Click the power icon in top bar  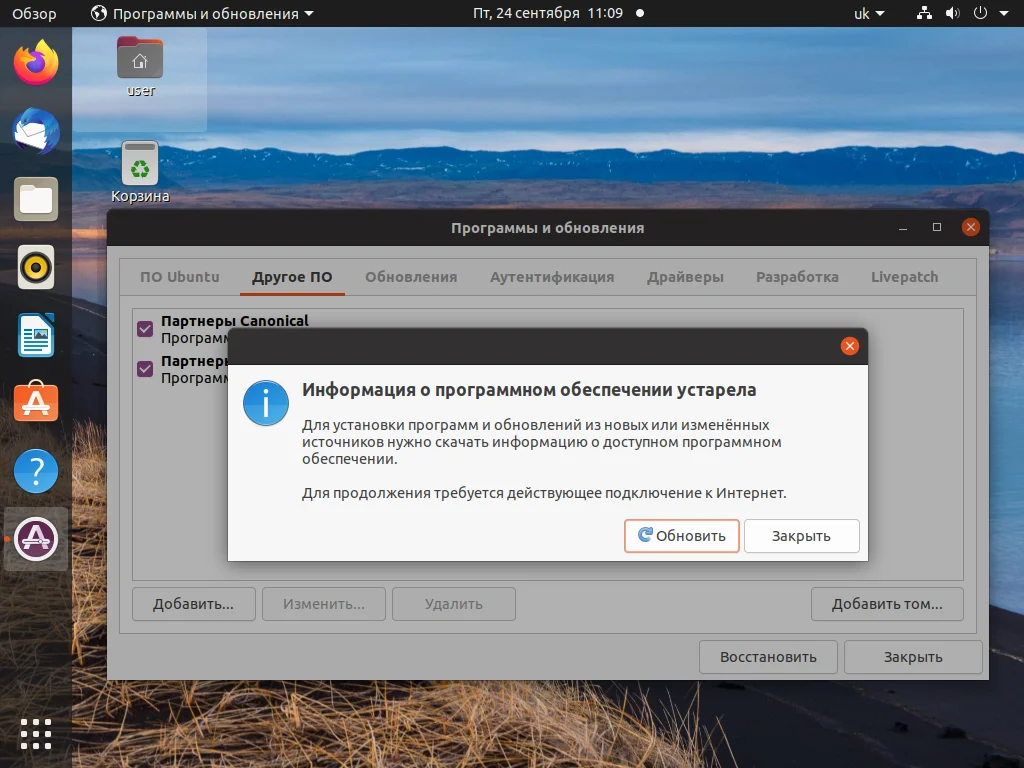980,13
